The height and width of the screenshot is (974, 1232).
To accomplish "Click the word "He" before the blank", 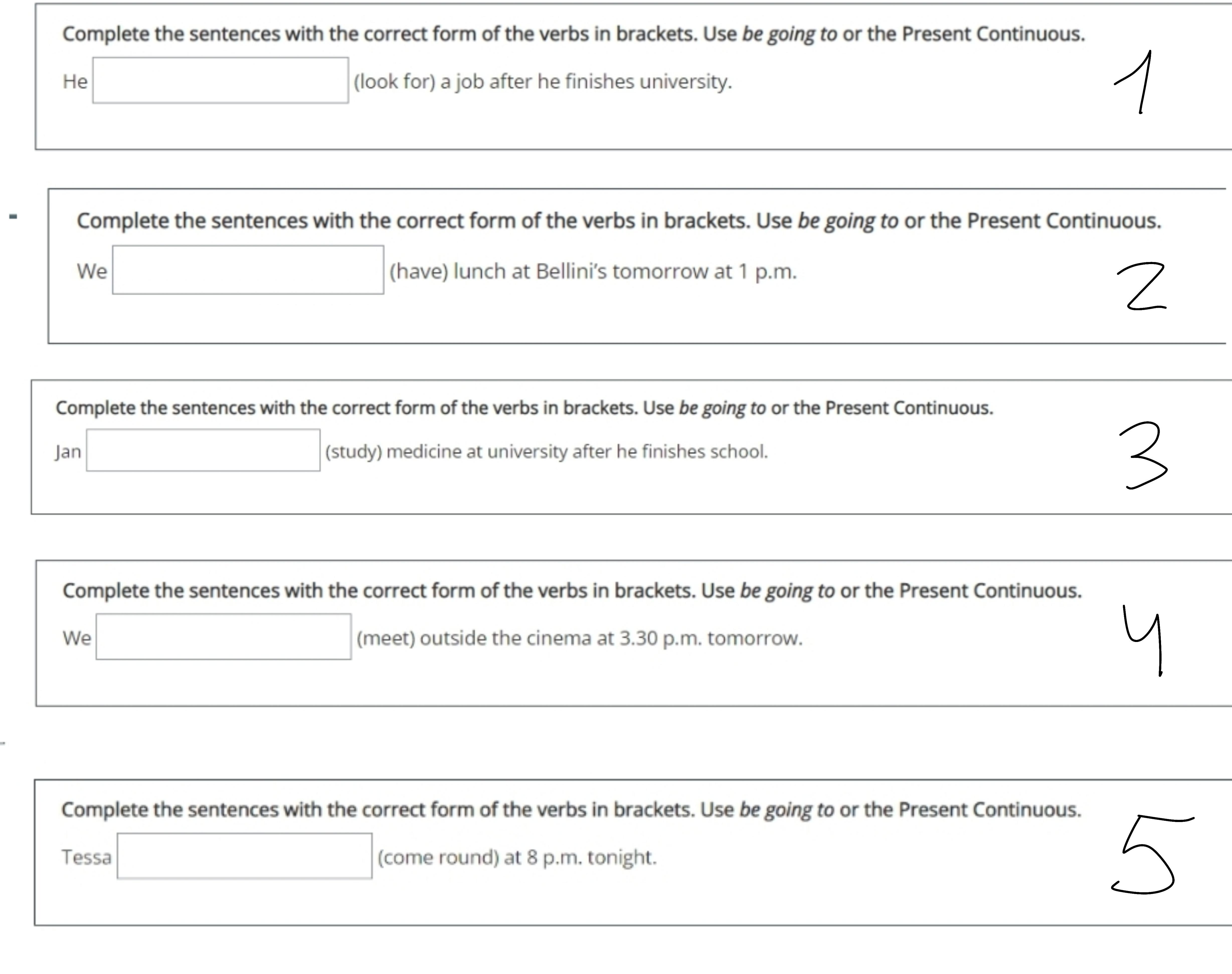I will [x=75, y=82].
